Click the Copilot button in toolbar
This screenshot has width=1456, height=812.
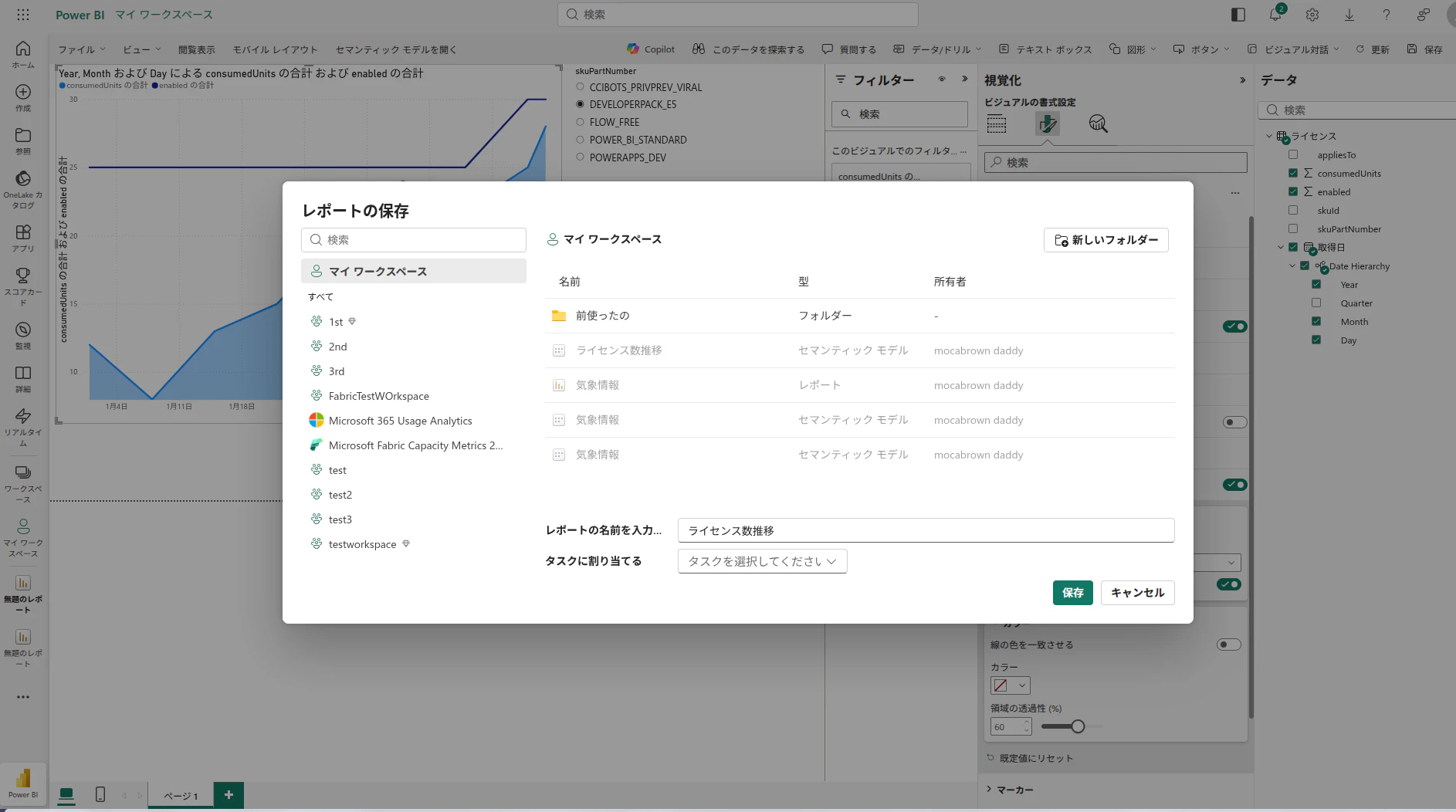(x=651, y=49)
